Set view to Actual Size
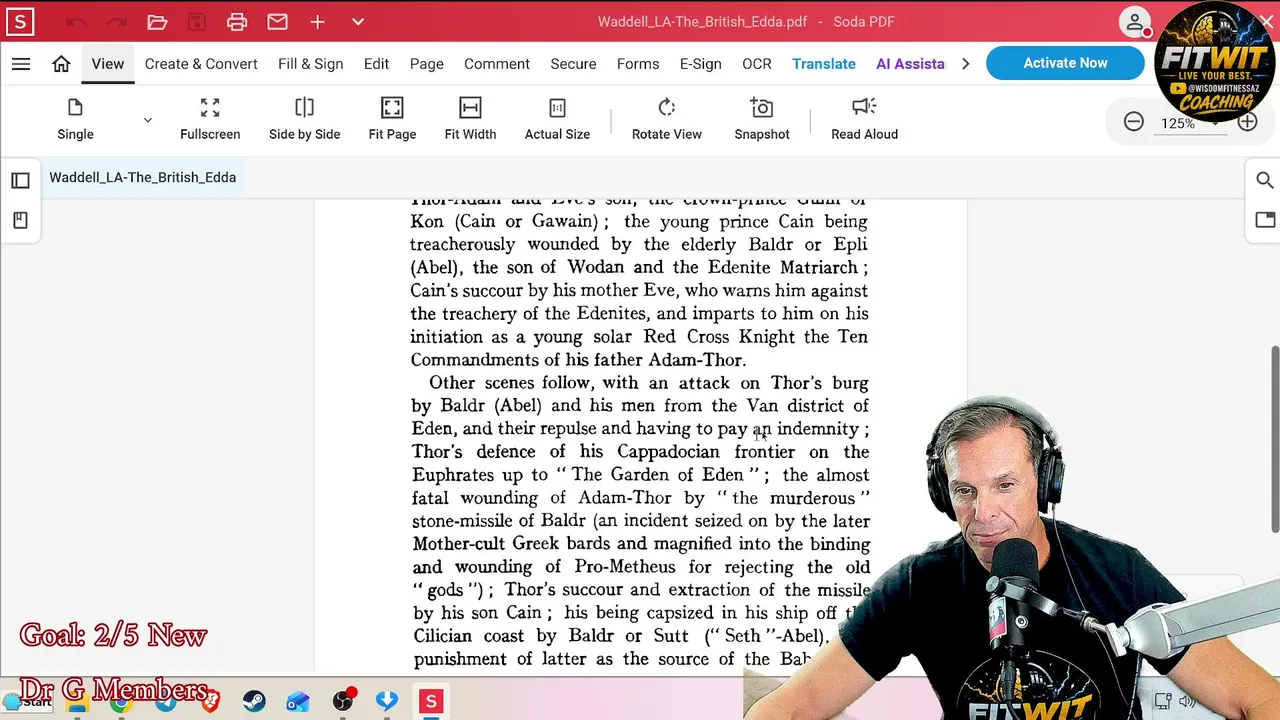This screenshot has width=1280, height=720. click(x=557, y=119)
